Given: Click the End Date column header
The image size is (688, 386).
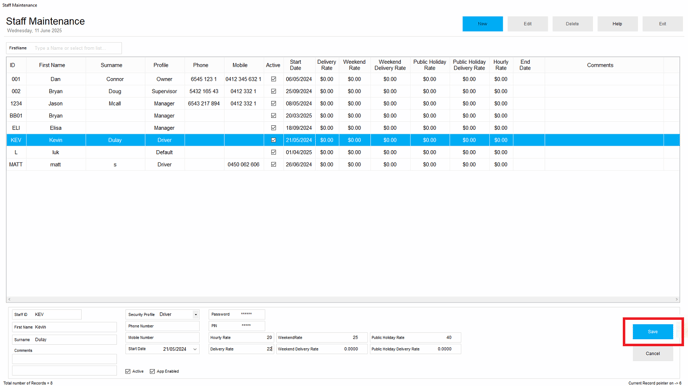Looking at the screenshot, I should click(x=529, y=65).
